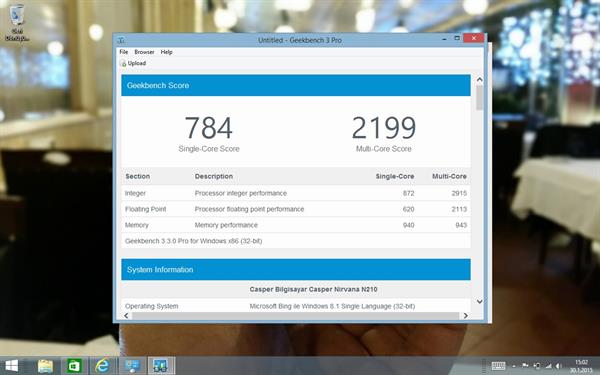The width and height of the screenshot is (600, 375).
Task: Click the Action Center flag tray icon
Action: [525, 366]
